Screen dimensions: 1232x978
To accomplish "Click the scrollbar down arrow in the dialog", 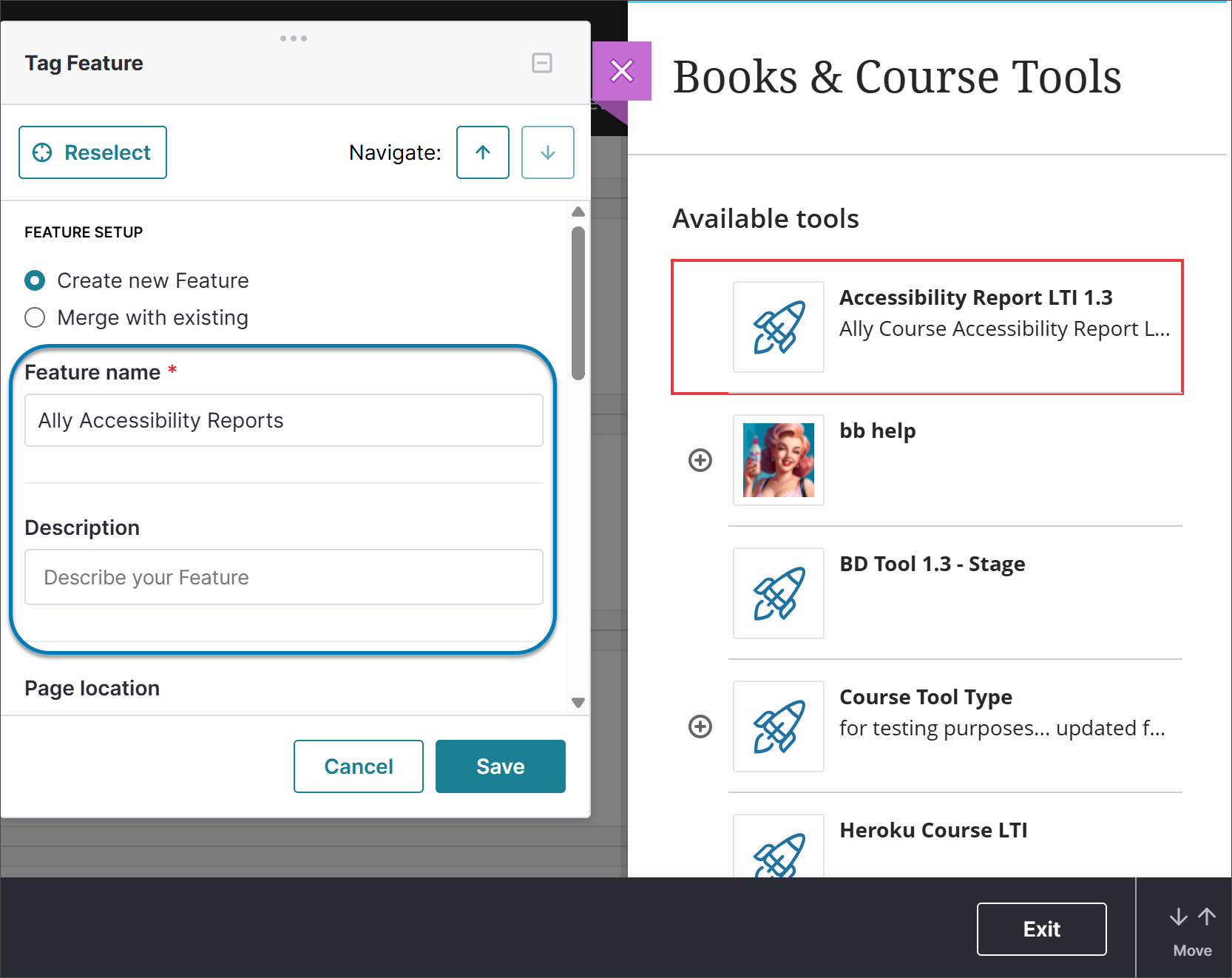I will 578,701.
